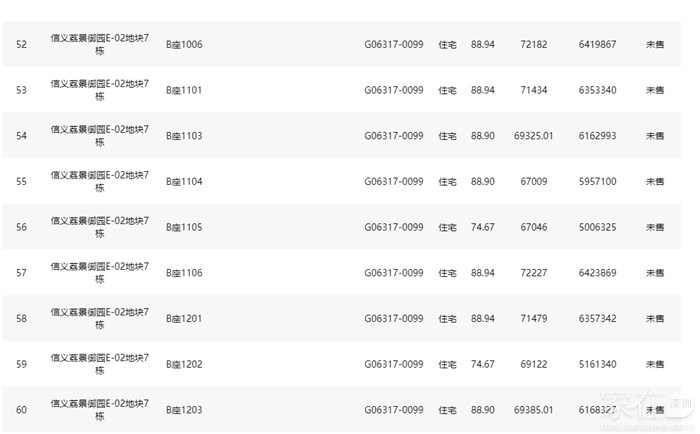
Task: Click total price 5006325
Action: point(597,227)
